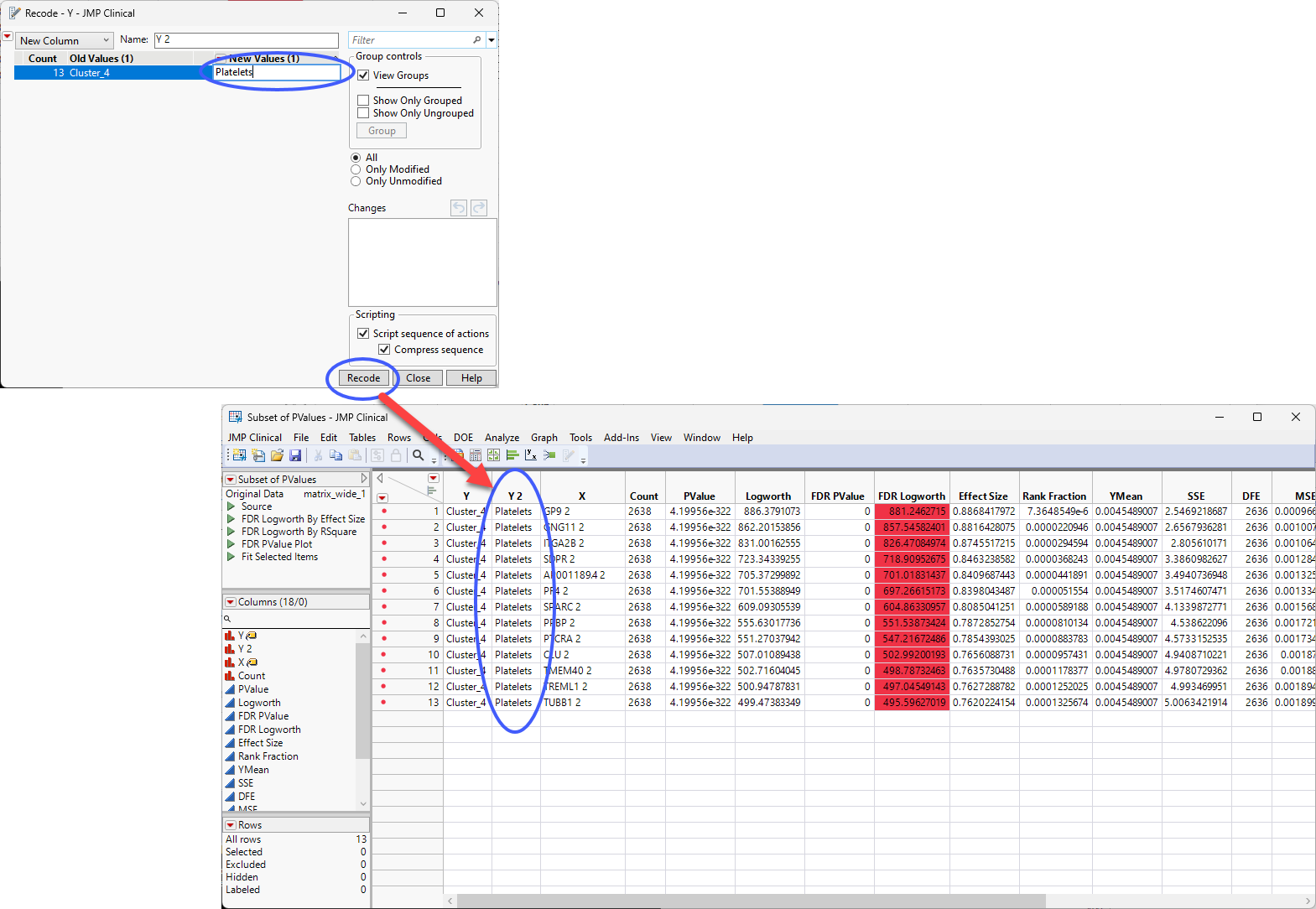Click the Tabulate calculator-style toolbar icon

[476, 455]
